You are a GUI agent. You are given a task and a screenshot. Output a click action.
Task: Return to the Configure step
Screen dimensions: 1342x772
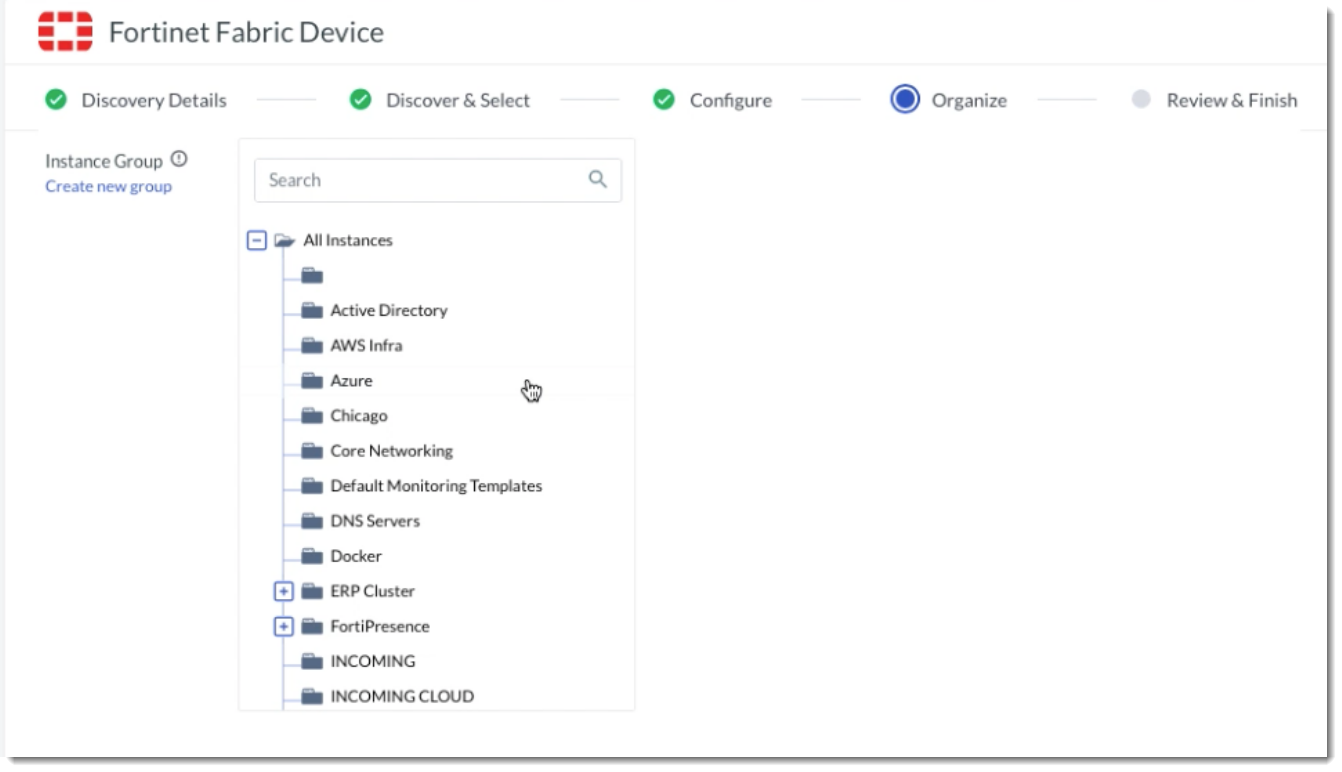[730, 100]
